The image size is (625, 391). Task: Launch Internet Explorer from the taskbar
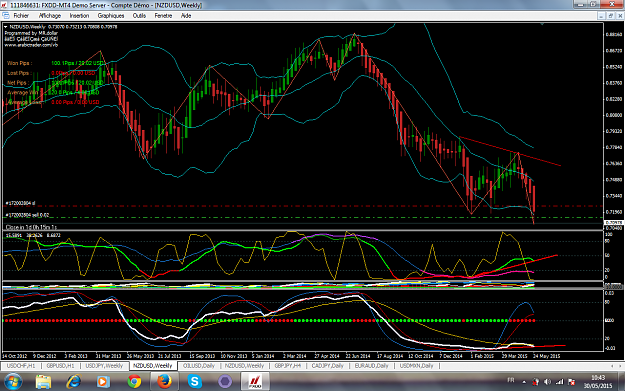point(74,381)
